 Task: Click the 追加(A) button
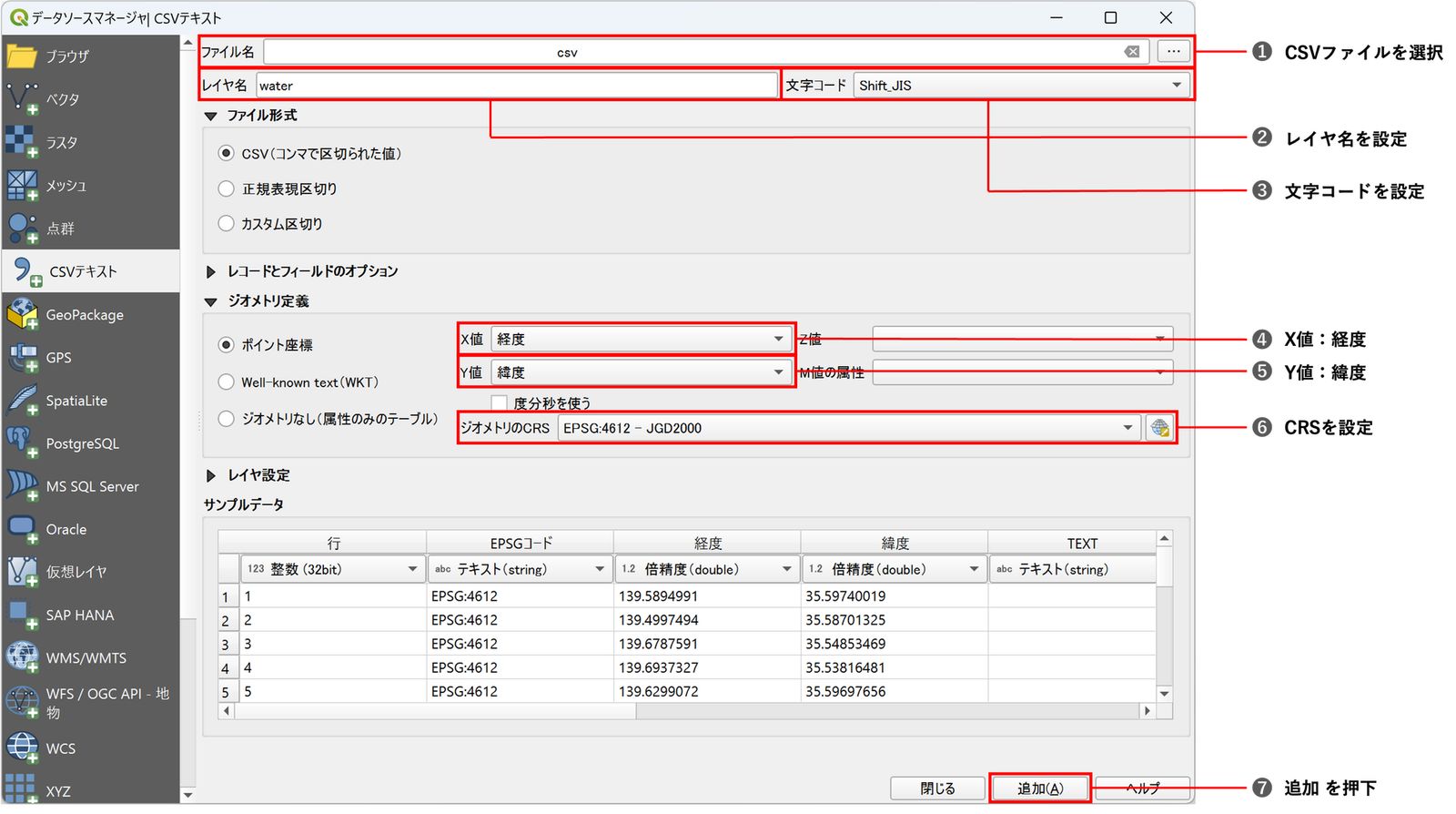click(x=1040, y=788)
